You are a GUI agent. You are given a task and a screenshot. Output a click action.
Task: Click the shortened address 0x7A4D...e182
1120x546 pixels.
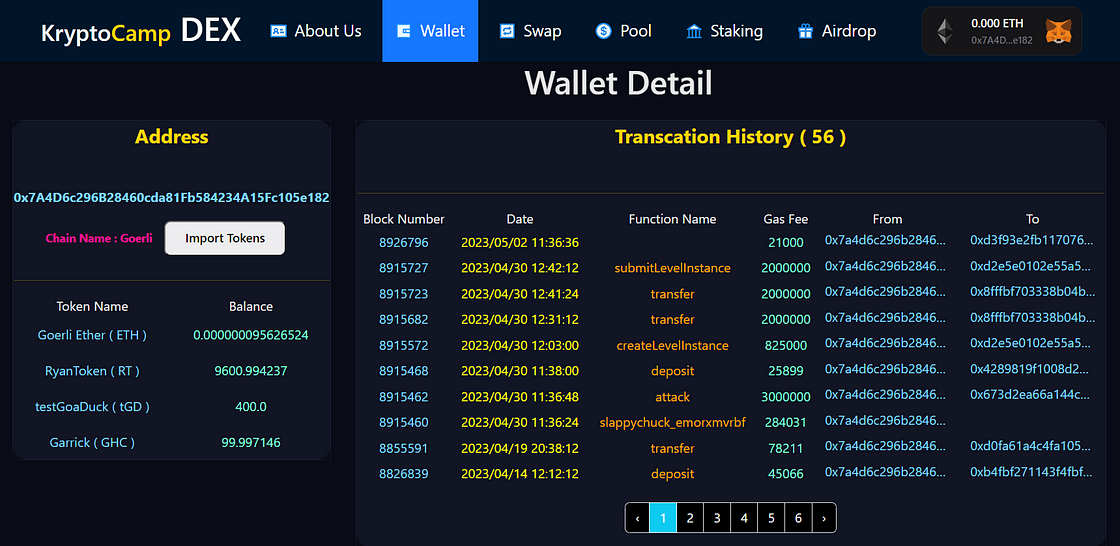tap(1001, 41)
